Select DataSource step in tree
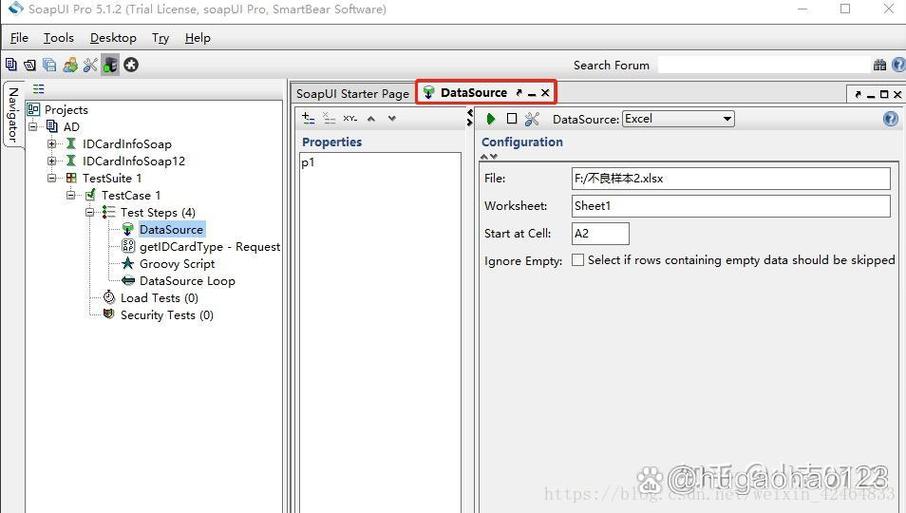906x513 pixels. point(172,229)
